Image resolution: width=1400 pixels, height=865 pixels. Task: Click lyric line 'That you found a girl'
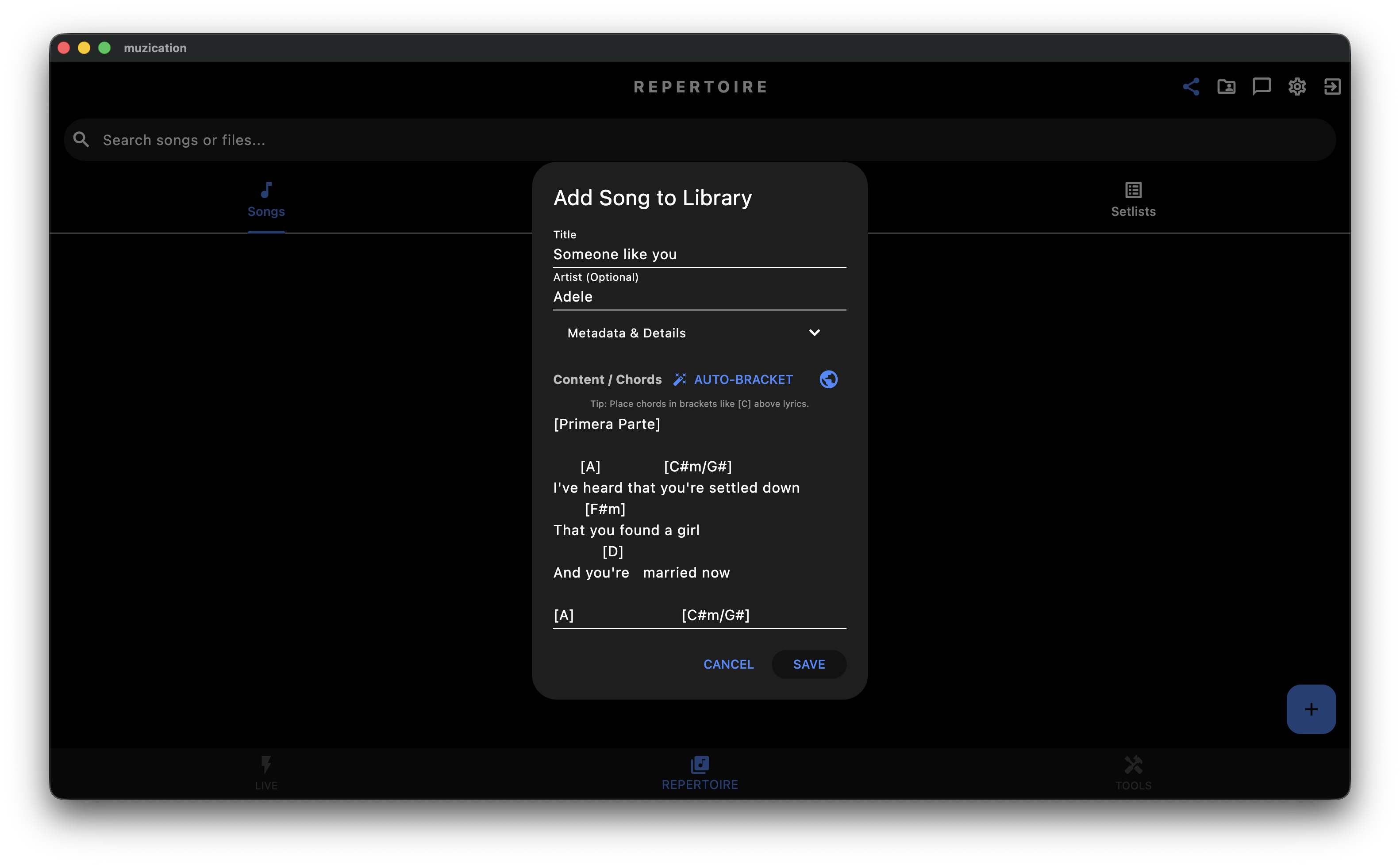pyautogui.click(x=626, y=530)
